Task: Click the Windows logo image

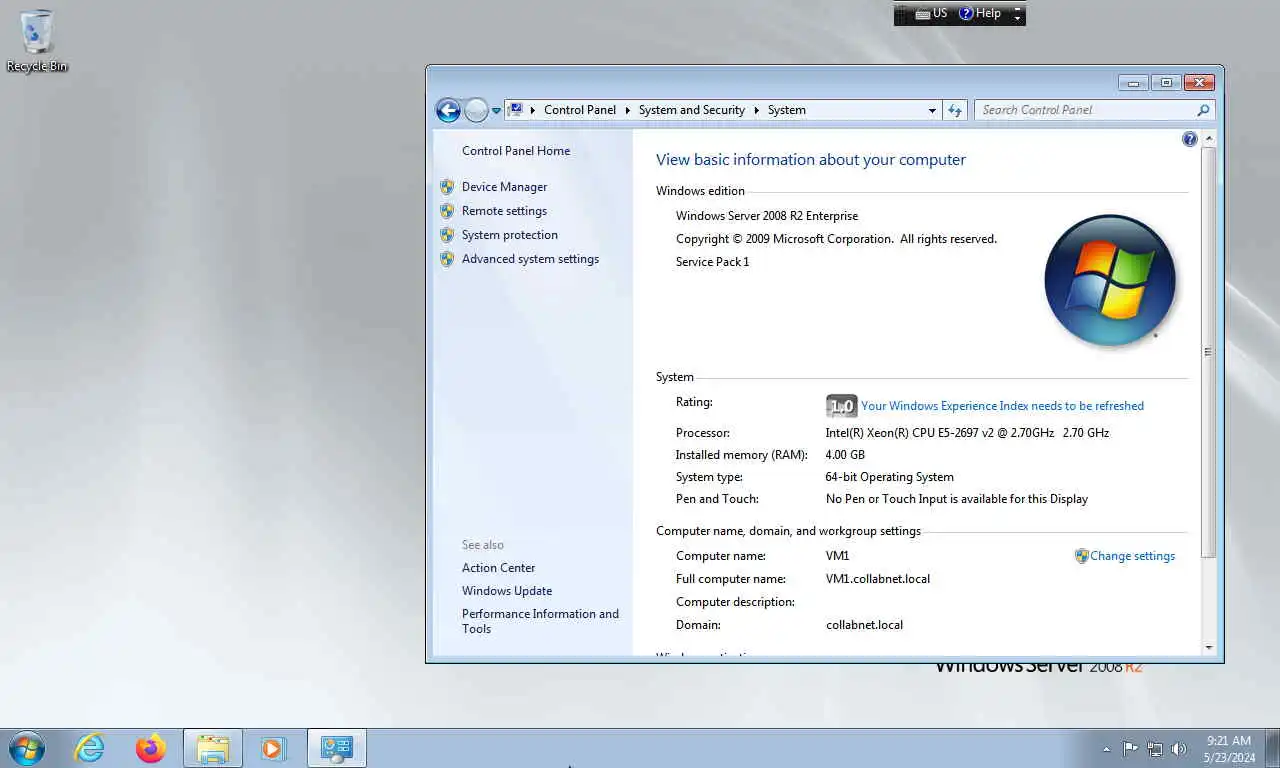Action: click(1110, 280)
